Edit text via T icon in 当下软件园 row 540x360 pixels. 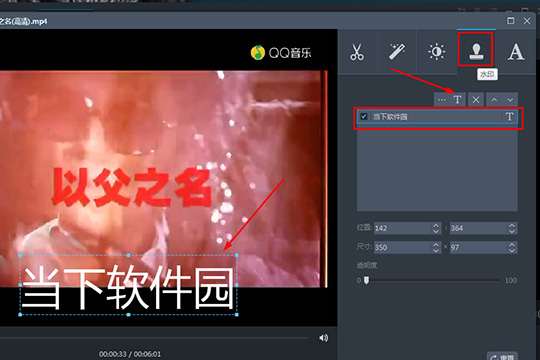pos(510,117)
